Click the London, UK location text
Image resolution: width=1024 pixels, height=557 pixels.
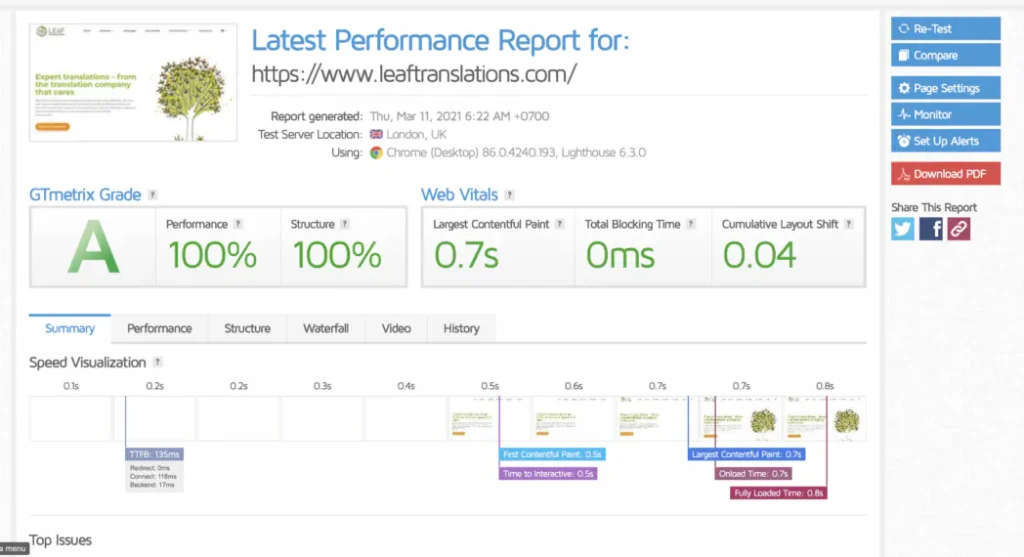click(417, 135)
